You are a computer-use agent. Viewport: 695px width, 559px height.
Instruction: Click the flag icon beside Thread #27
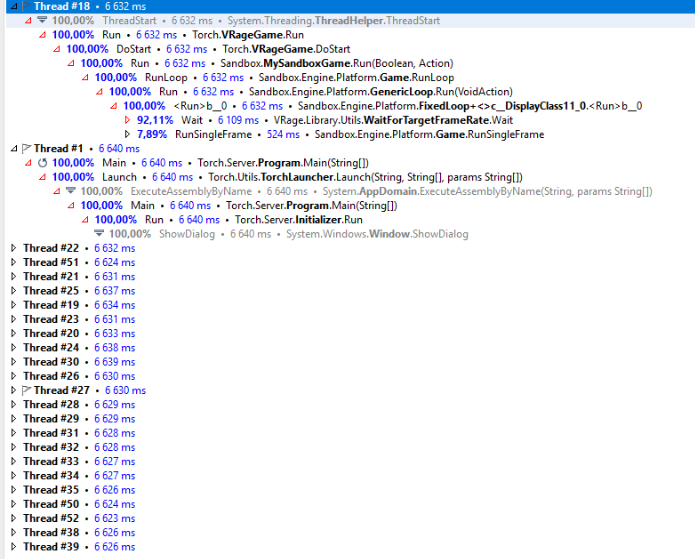click(26, 390)
